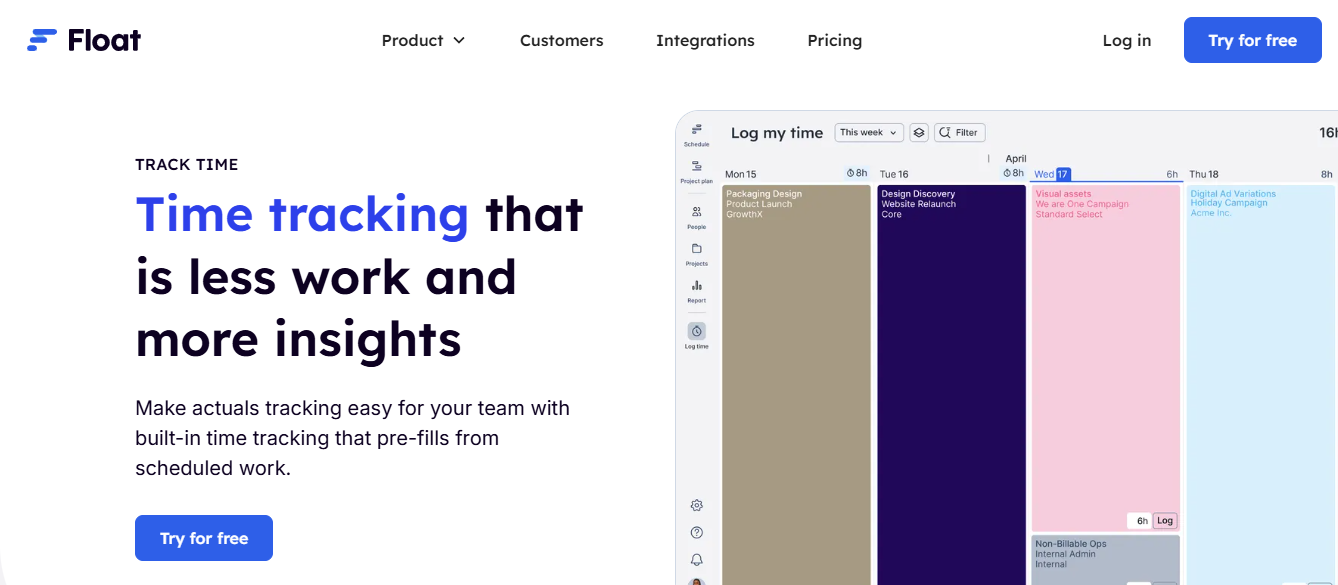The image size is (1338, 585).
Task: Click the Tue 16 day header
Action: 895,174
